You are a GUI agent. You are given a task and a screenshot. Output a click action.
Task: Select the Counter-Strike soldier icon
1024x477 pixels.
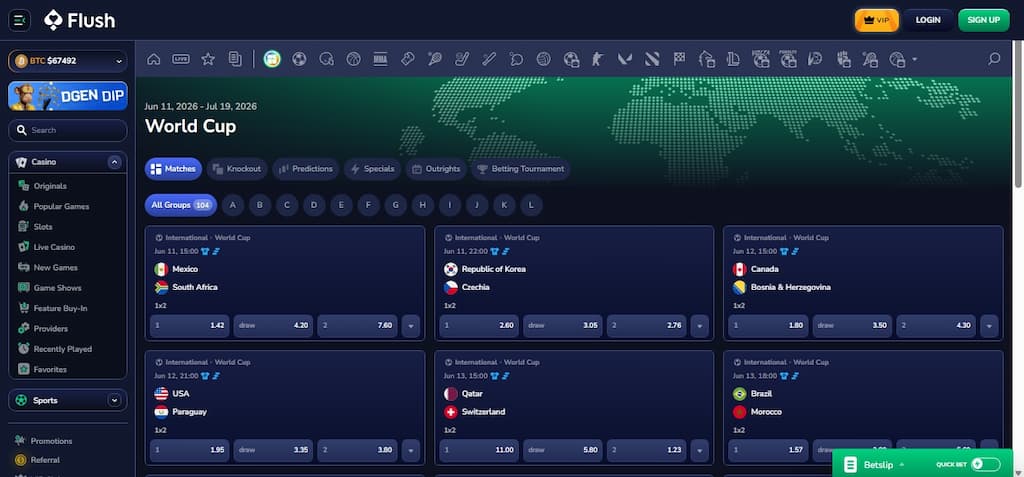(598, 59)
